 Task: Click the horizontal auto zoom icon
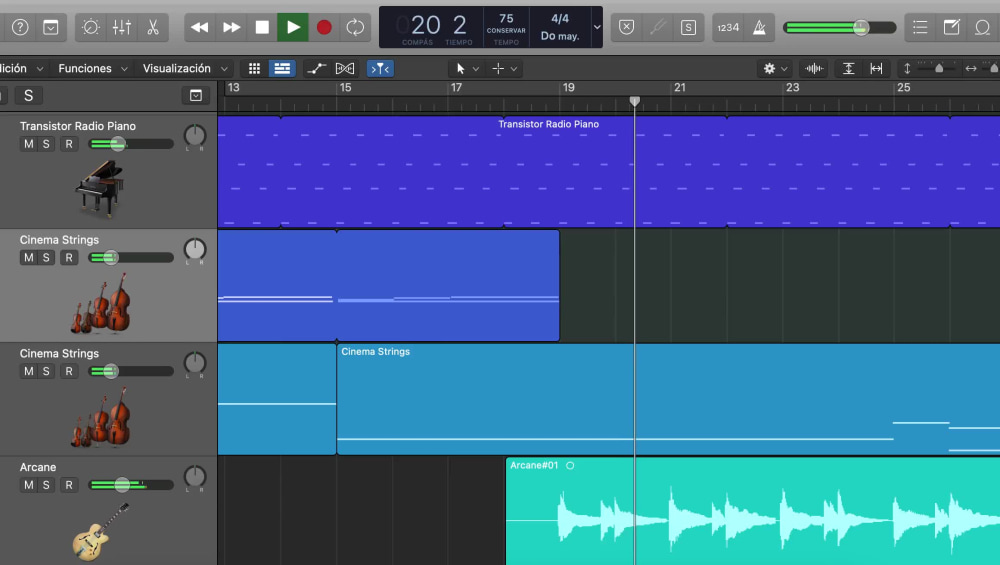[x=876, y=68]
